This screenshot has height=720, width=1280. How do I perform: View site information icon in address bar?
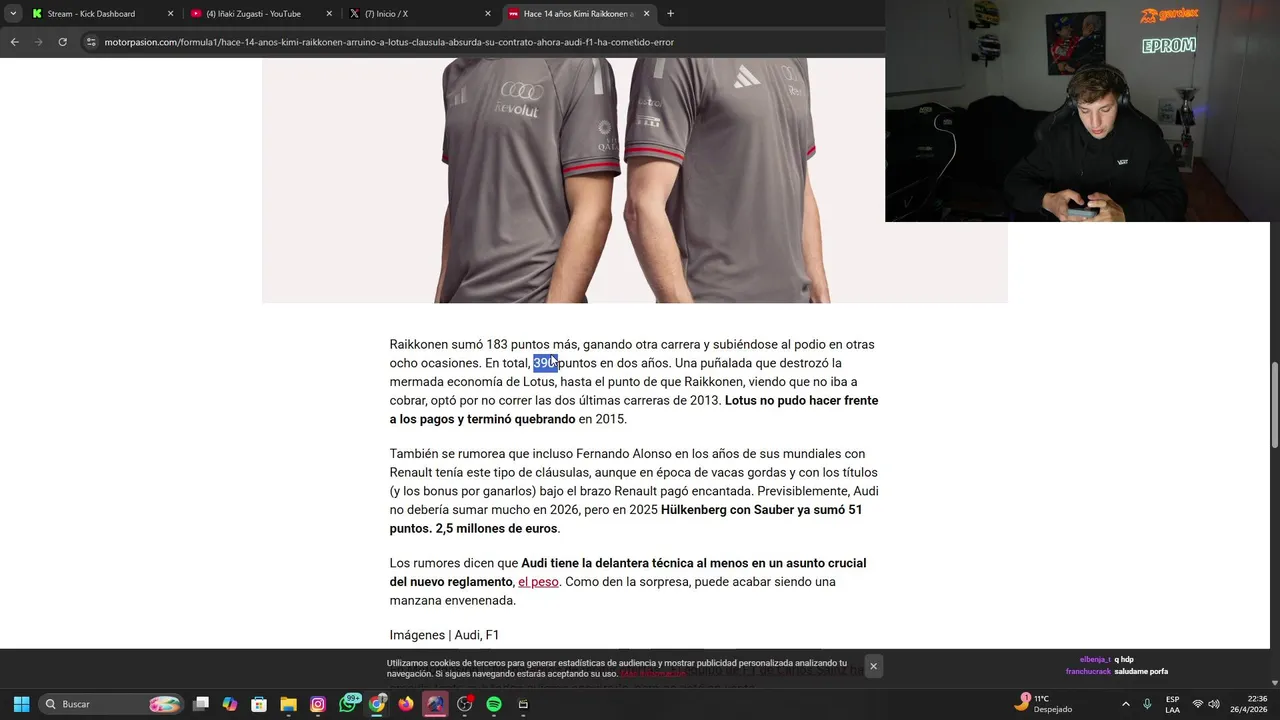(x=91, y=42)
